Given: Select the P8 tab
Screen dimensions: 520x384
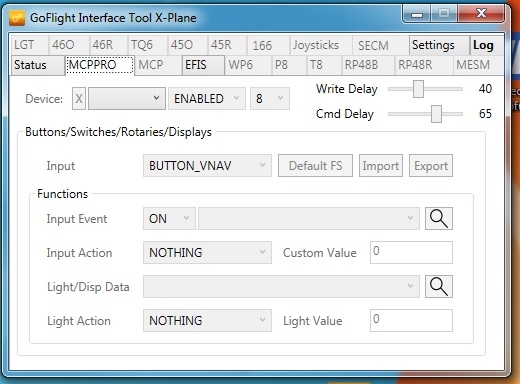Looking at the screenshot, I should pos(289,65).
